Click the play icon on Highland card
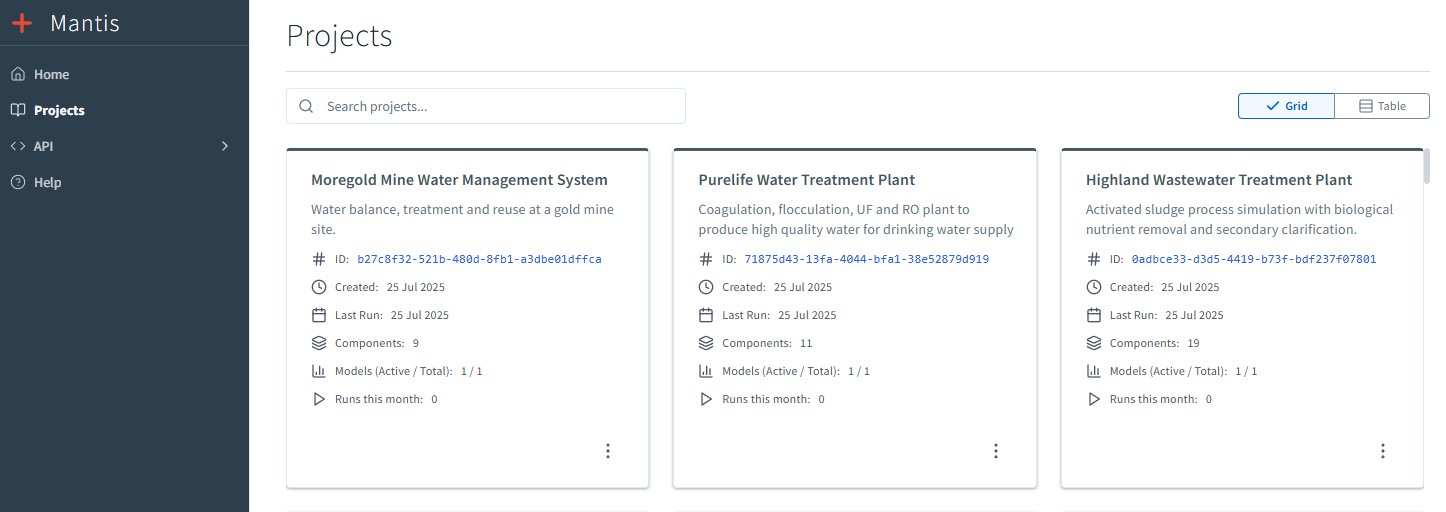Screen dimensions: 1446x512 [x=1094, y=399]
